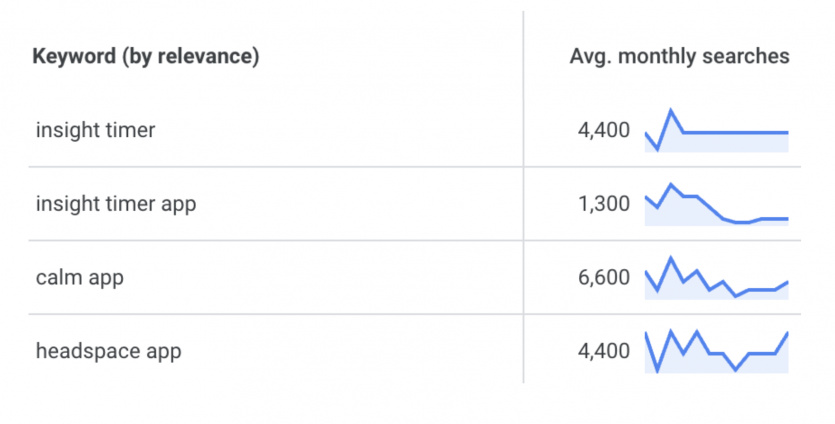Click the peak of the calm app sparkline
The height and width of the screenshot is (424, 835).
pos(670,259)
